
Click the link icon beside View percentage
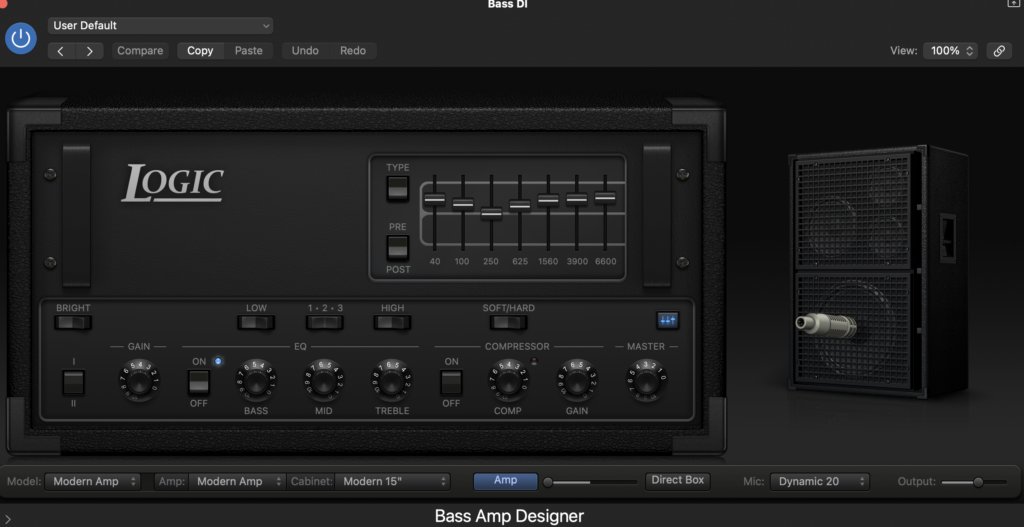(x=998, y=51)
